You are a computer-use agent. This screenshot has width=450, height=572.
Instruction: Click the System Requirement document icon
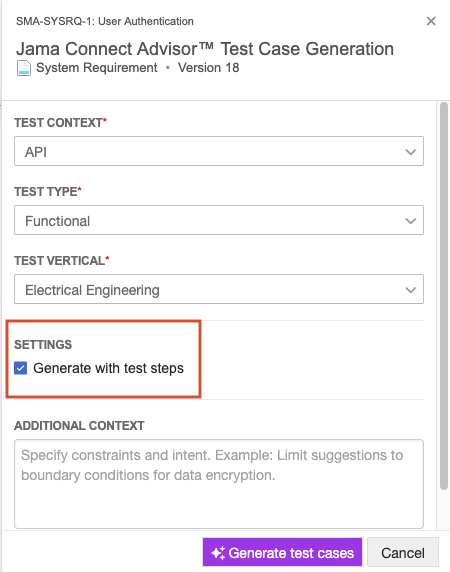[24, 68]
